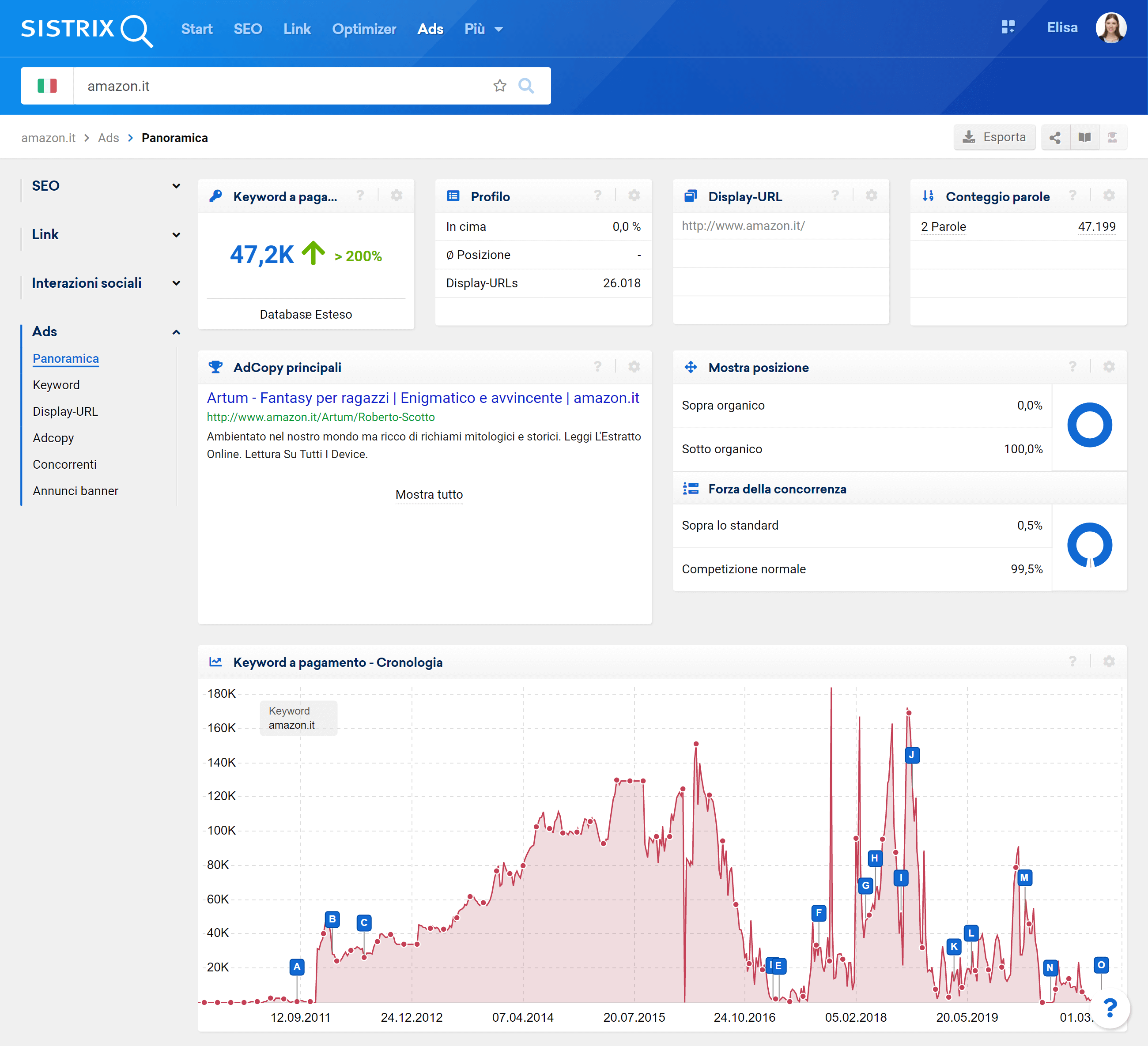
Task: Click the Forza della concorrenza donut chart
Action: point(1089,545)
